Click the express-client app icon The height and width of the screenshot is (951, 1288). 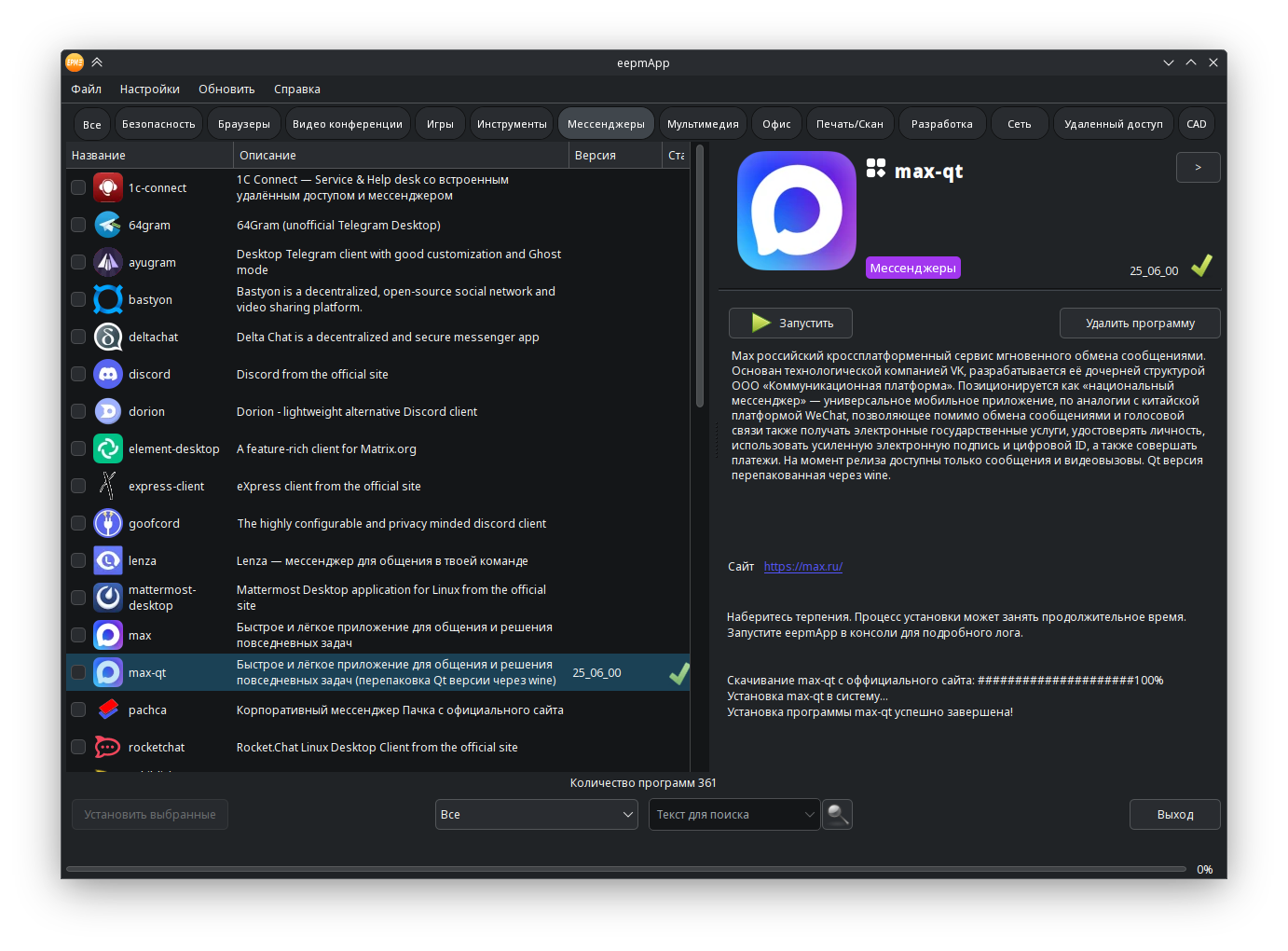coord(108,486)
